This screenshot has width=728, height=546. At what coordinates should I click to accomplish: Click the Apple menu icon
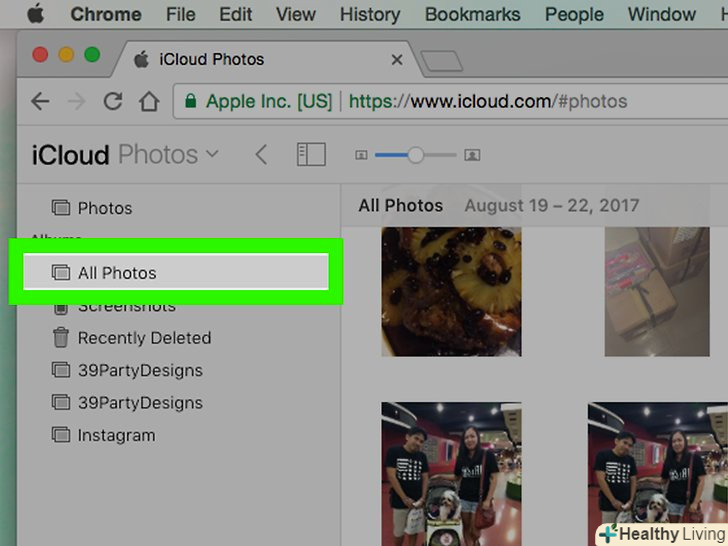pos(35,15)
